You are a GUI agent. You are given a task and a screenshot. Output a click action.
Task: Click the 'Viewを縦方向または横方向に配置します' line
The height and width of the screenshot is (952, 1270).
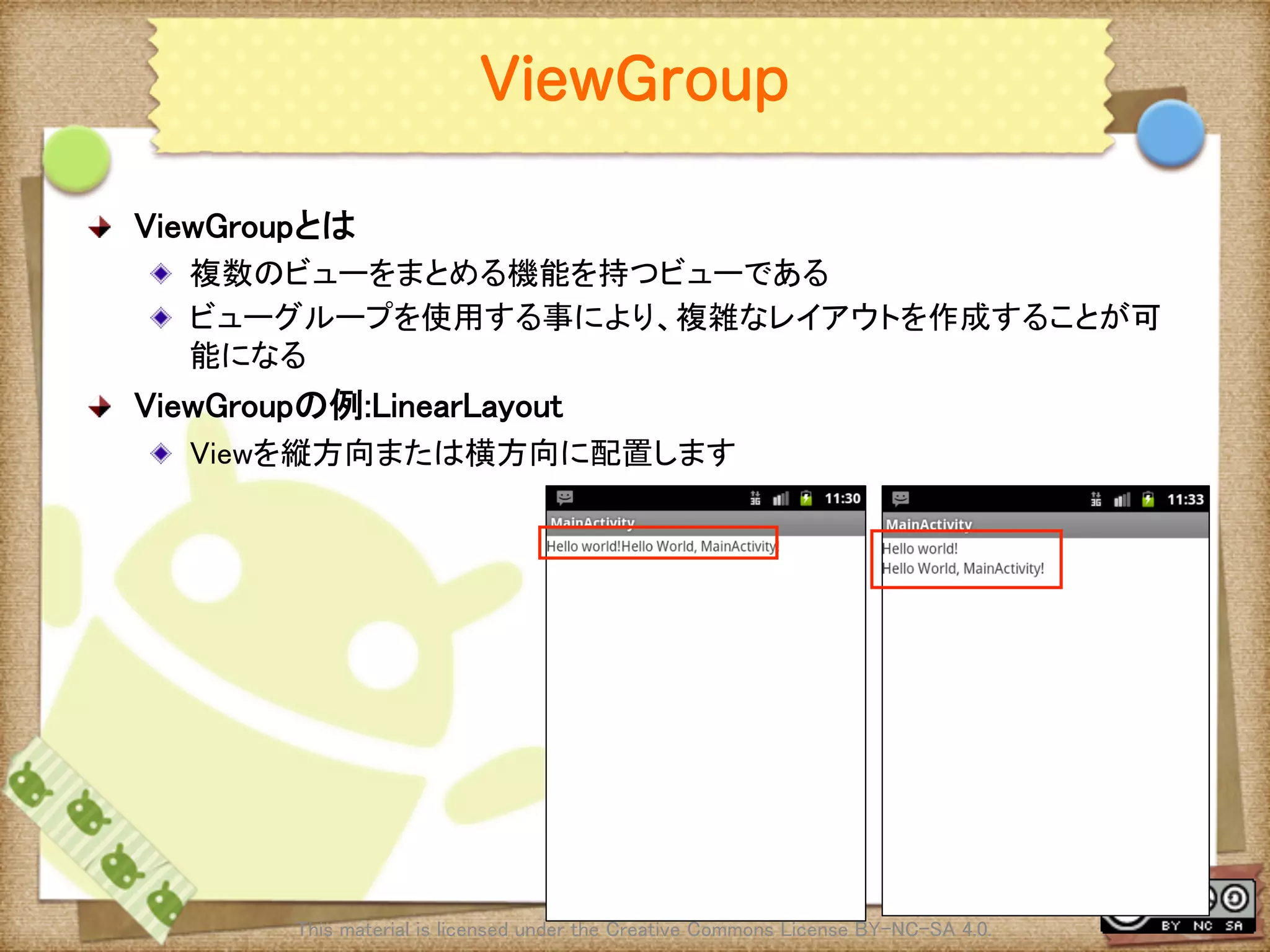pos(463,453)
